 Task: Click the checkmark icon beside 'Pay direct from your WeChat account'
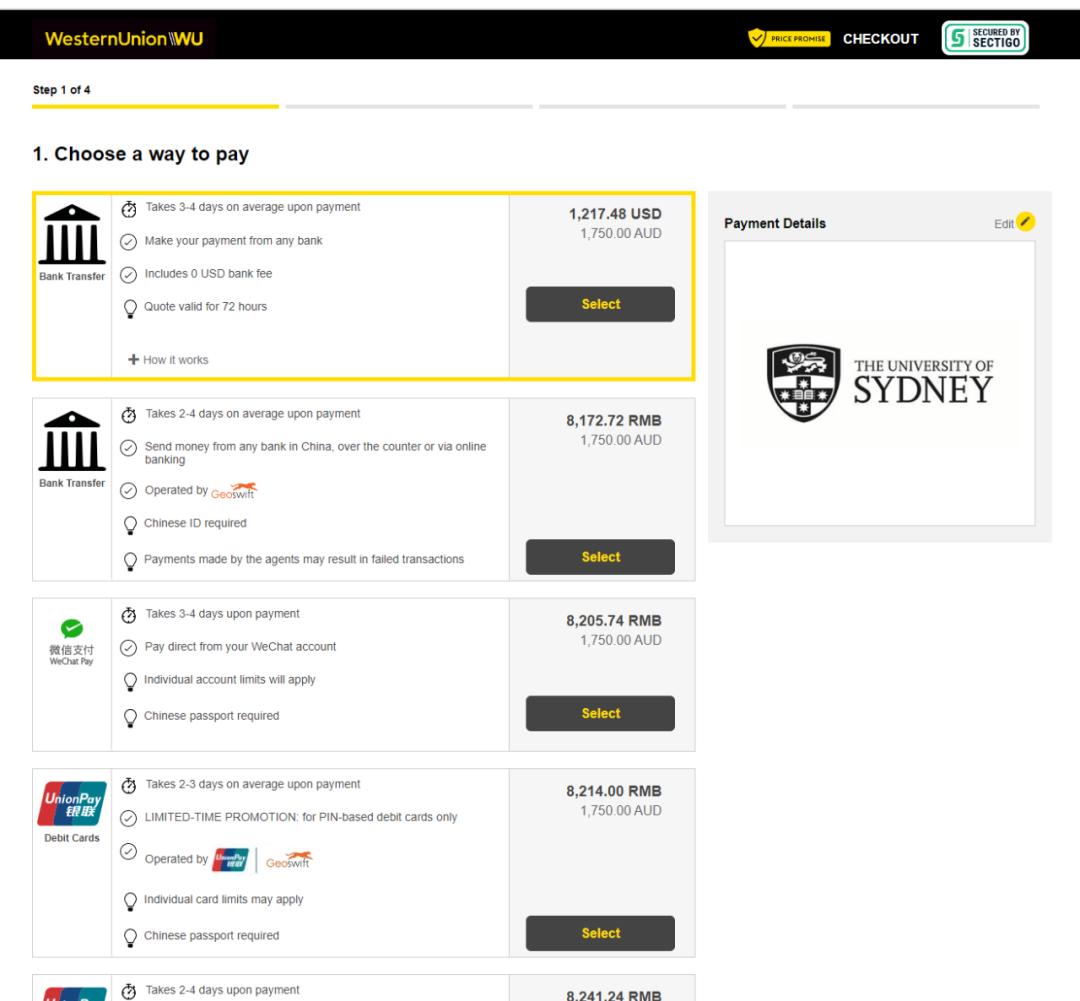click(x=129, y=648)
